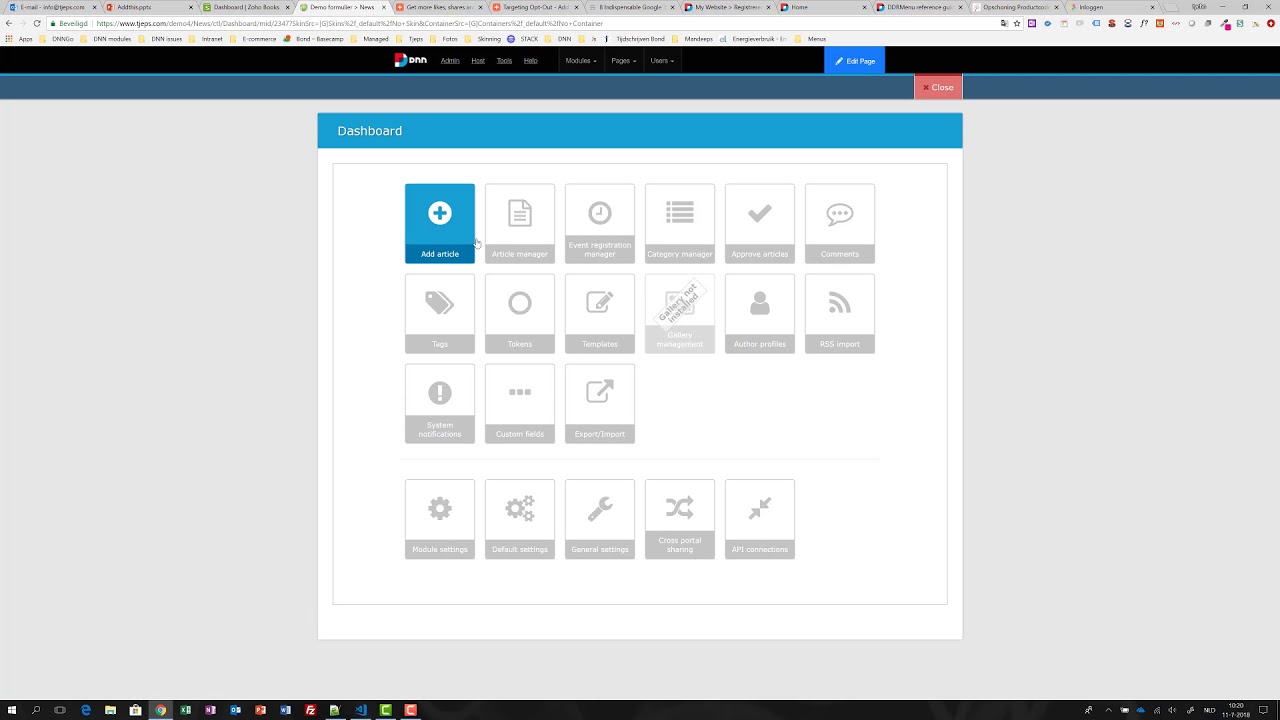Click the Edit Page button
The width and height of the screenshot is (1280, 720).
tap(854, 61)
